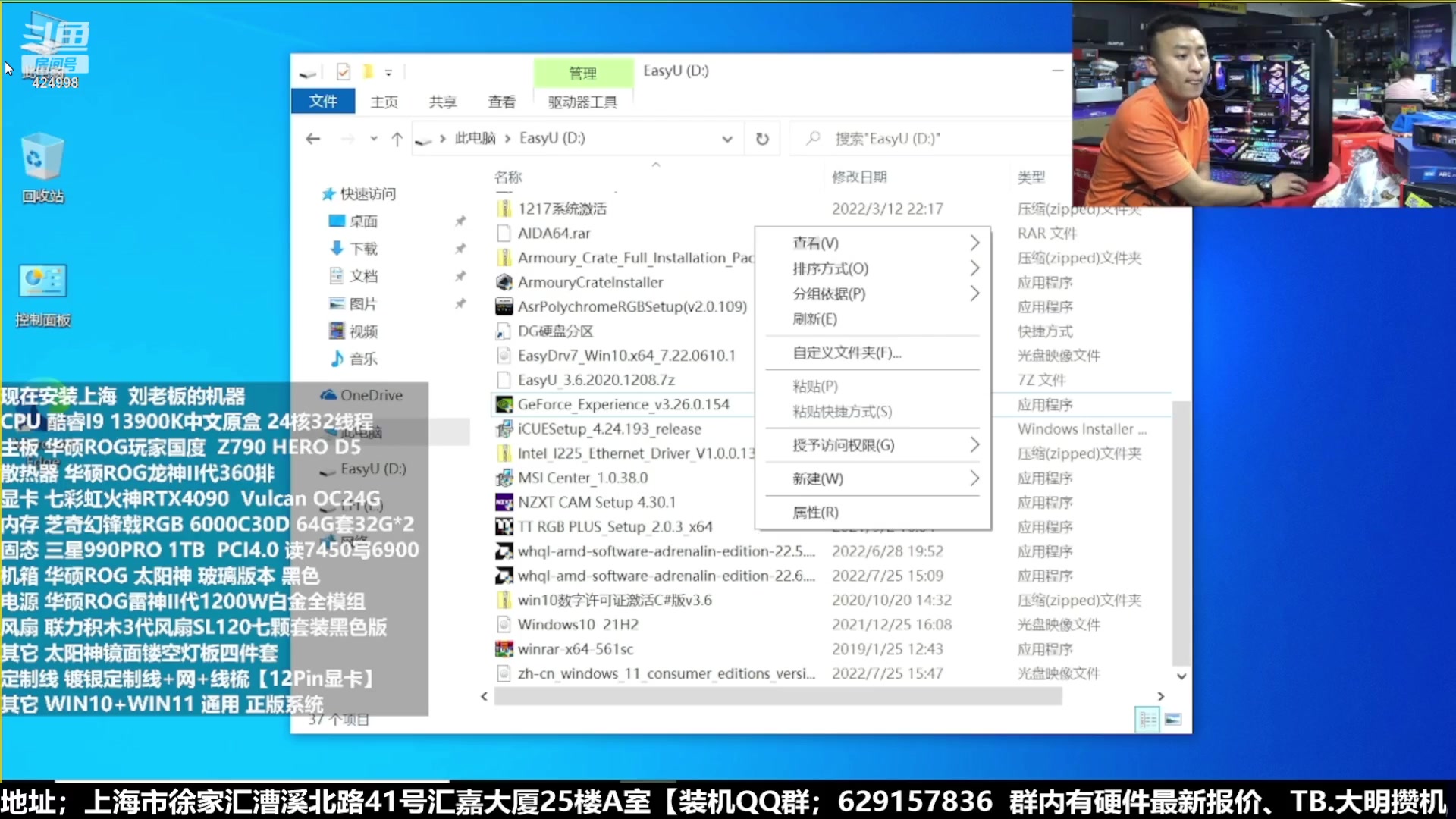The width and height of the screenshot is (1456, 819).
Task: Select Intel_I225_Ethernet_Driver file
Action: pyautogui.click(x=635, y=453)
